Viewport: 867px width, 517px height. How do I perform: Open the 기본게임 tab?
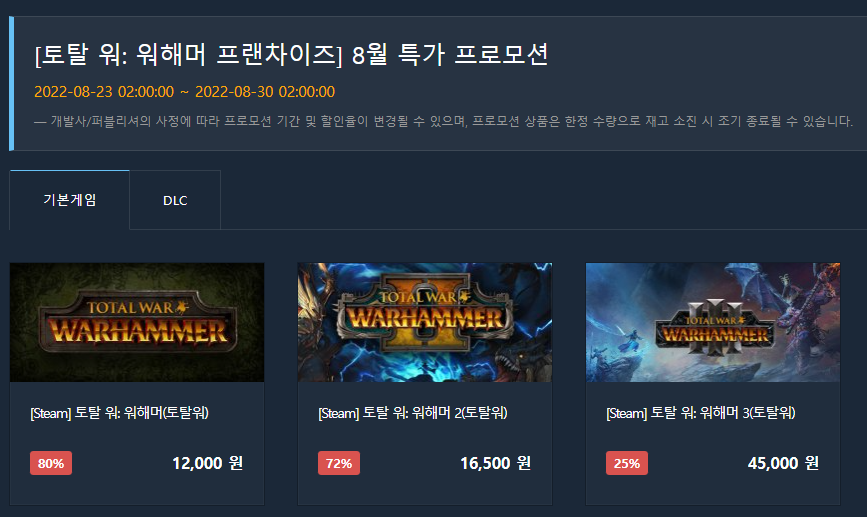(x=70, y=200)
